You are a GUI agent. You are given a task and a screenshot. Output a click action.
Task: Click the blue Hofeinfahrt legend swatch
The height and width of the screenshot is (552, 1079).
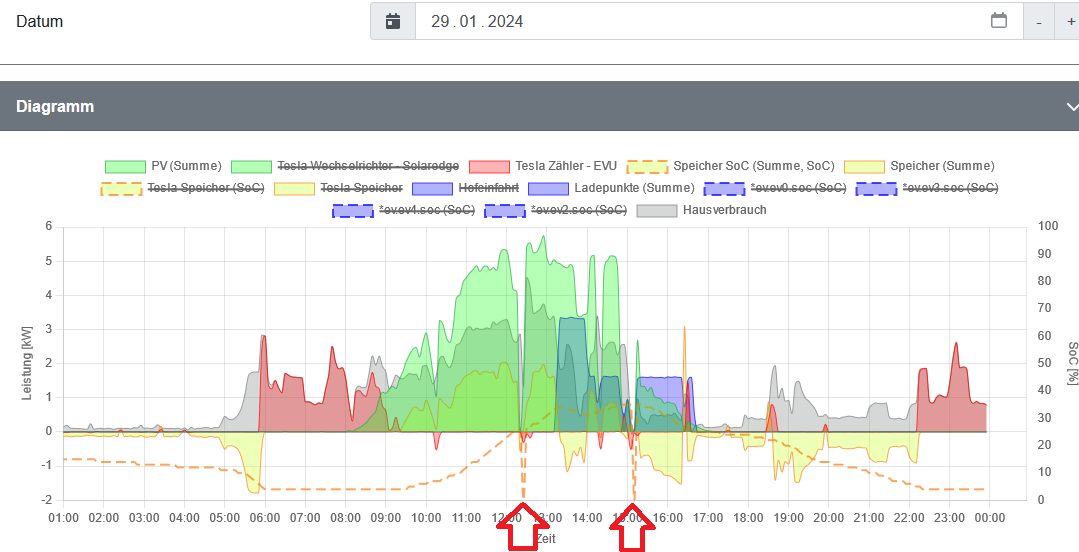[432, 188]
